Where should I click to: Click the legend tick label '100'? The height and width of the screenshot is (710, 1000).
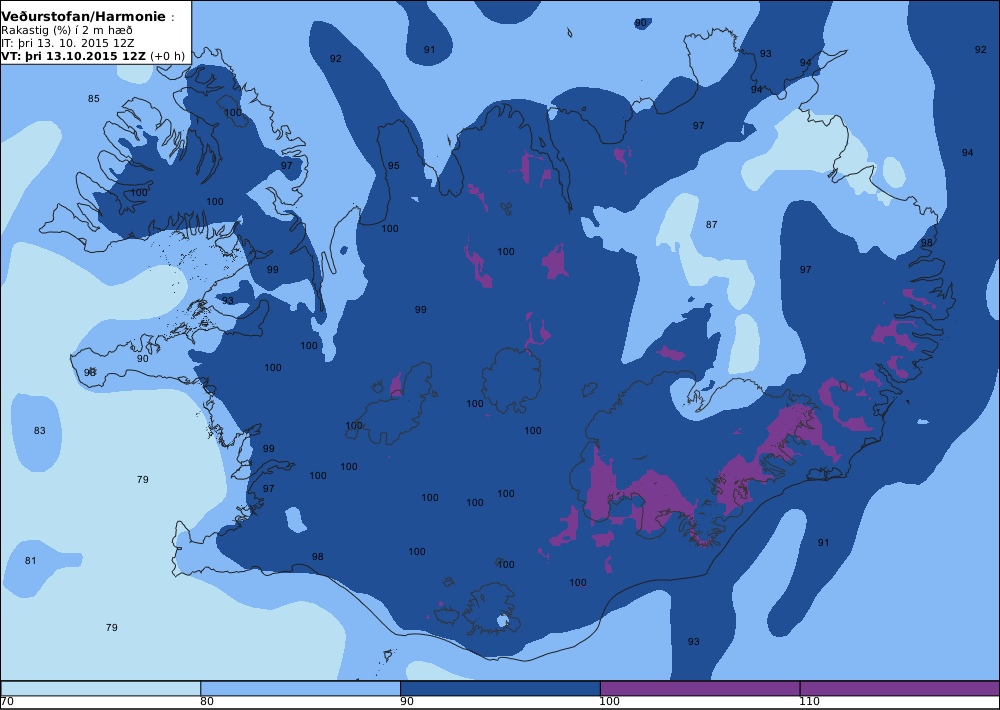point(610,702)
